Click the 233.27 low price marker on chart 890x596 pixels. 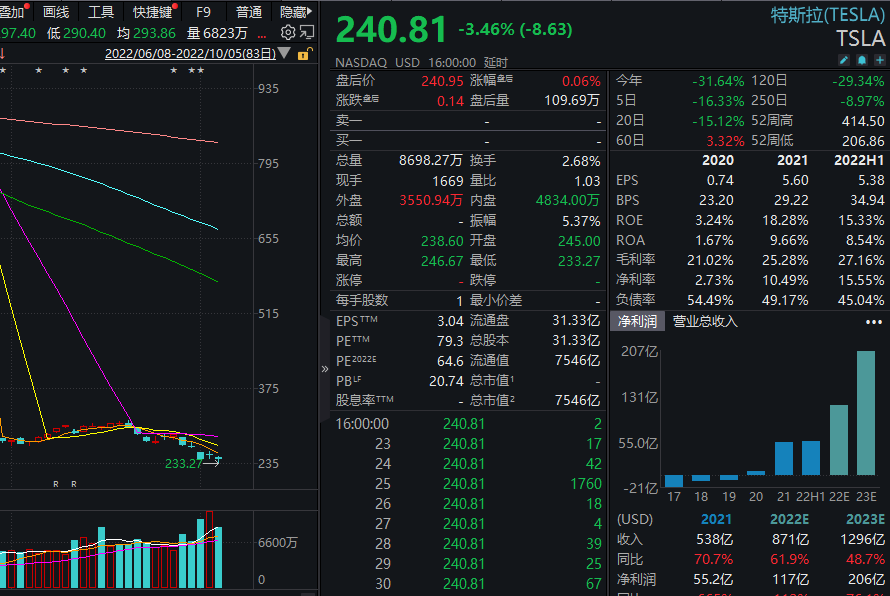183,464
